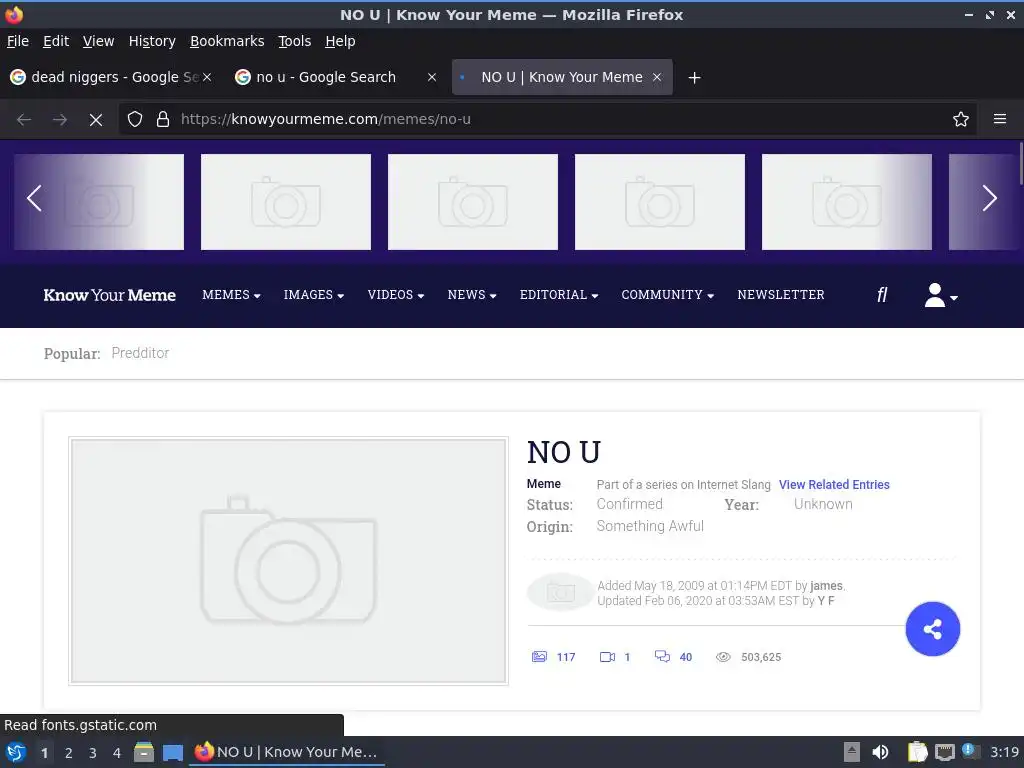The image size is (1024, 768).
Task: Expand the NEWS dropdown in navbar
Action: (472, 295)
